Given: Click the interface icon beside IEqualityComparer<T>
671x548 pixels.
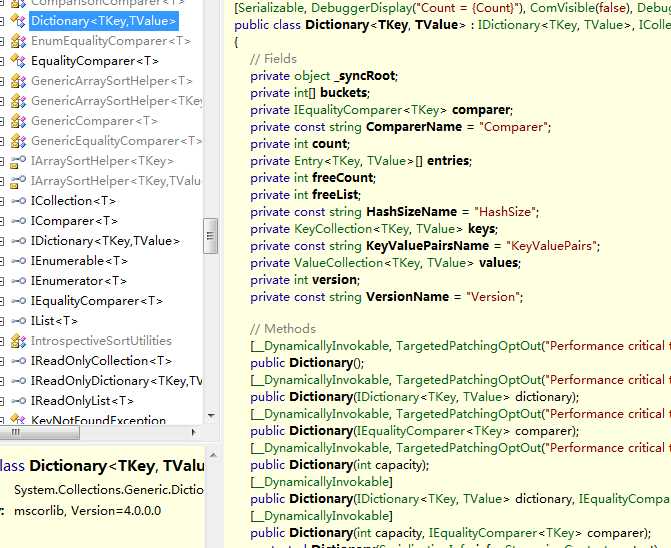Looking at the screenshot, I should [18, 301].
